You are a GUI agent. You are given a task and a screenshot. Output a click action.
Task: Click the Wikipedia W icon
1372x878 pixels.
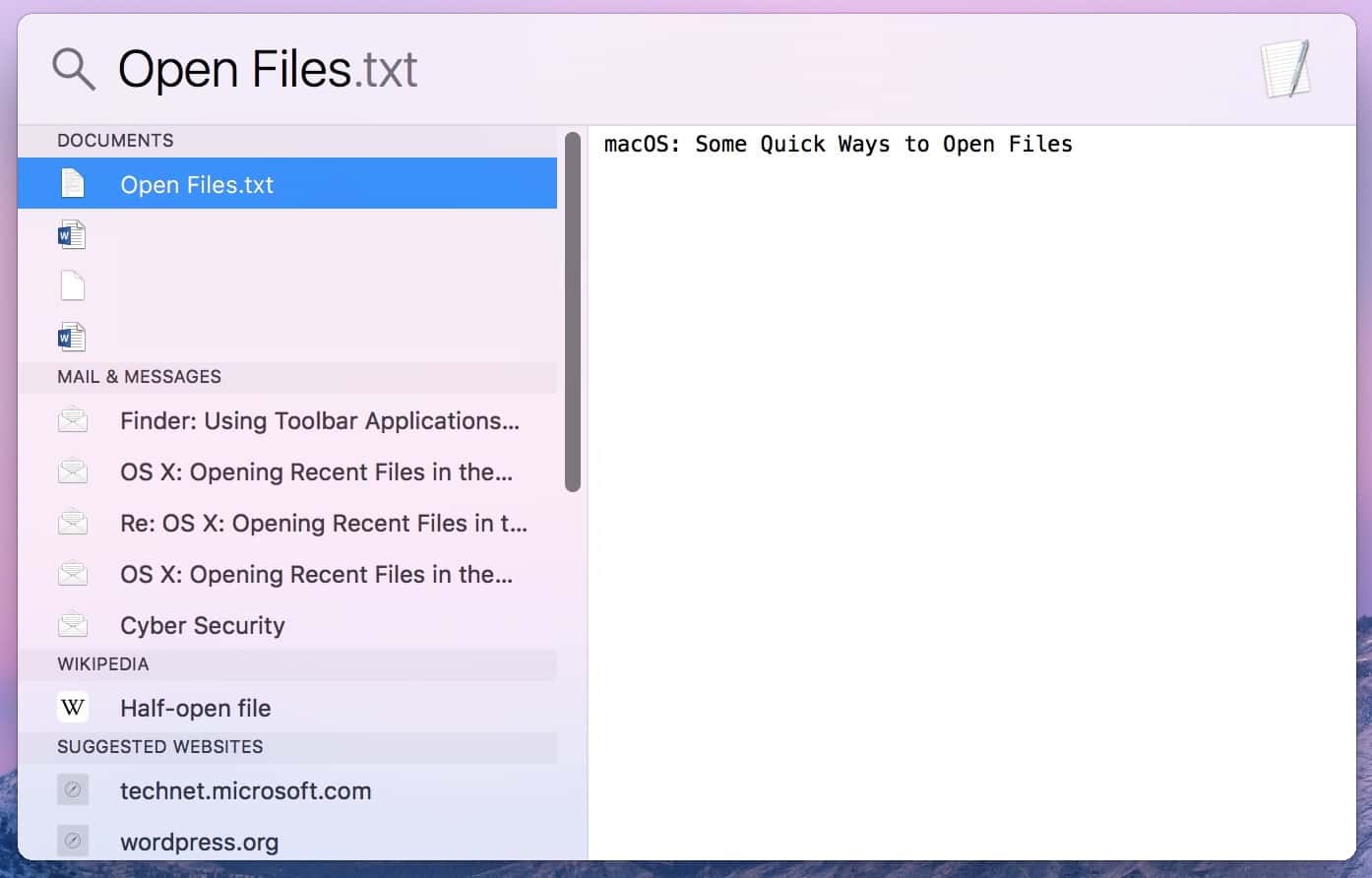tap(73, 708)
